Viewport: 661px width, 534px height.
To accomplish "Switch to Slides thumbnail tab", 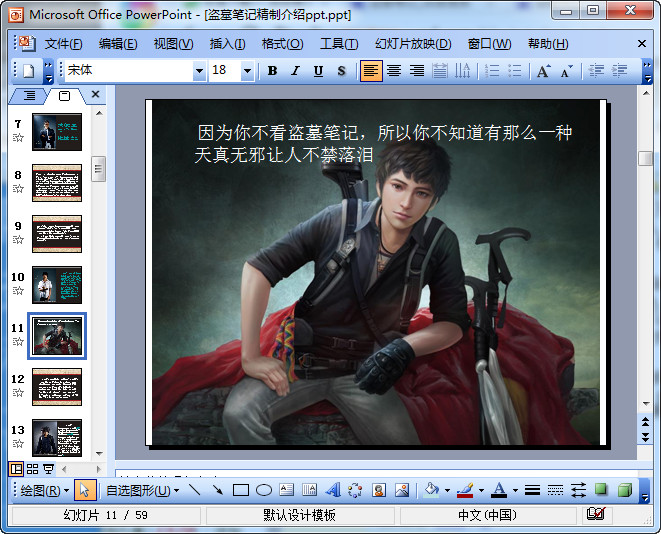I will [64, 96].
